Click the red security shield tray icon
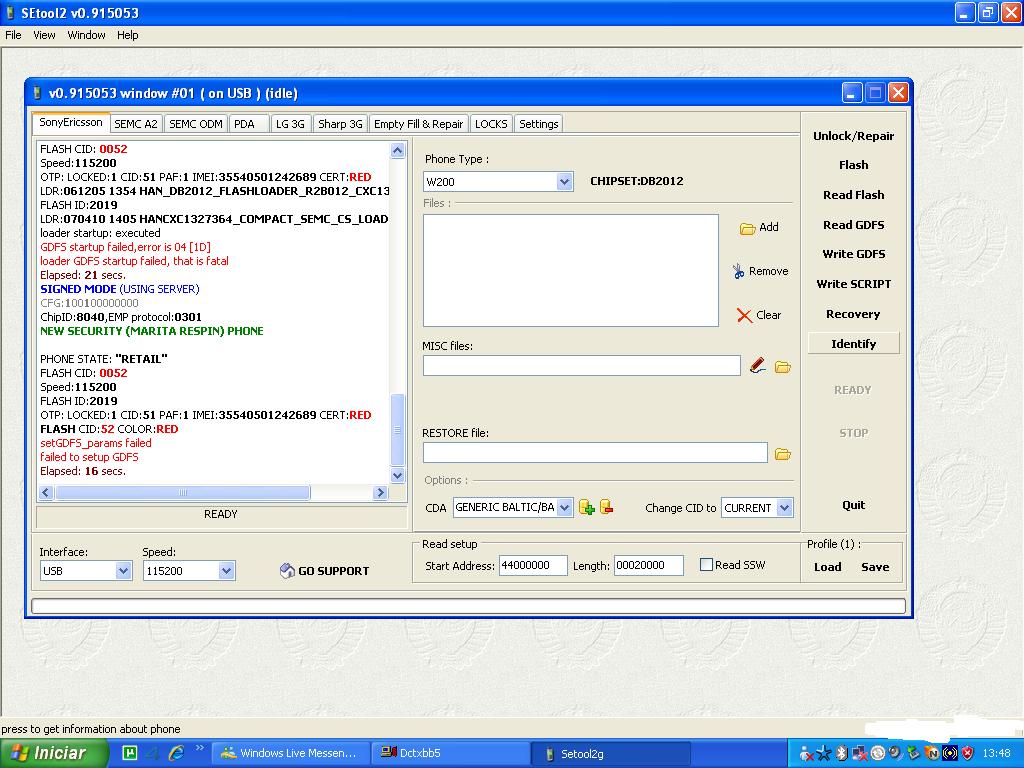The image size is (1024, 768). [967, 753]
